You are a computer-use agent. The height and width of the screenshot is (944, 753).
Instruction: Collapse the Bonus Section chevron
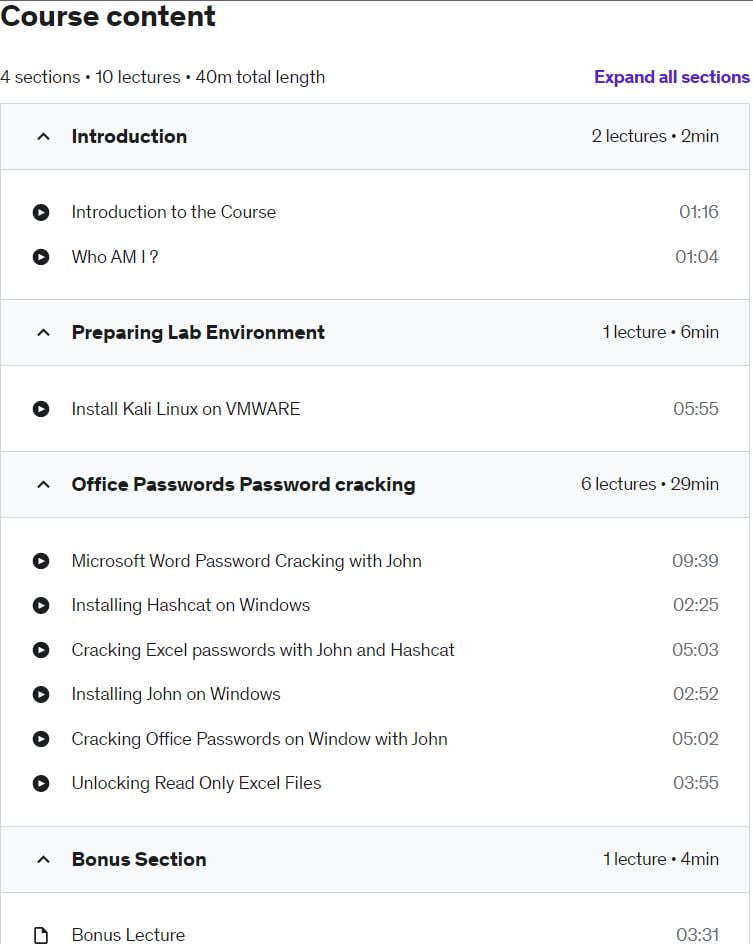pyautogui.click(x=43, y=860)
